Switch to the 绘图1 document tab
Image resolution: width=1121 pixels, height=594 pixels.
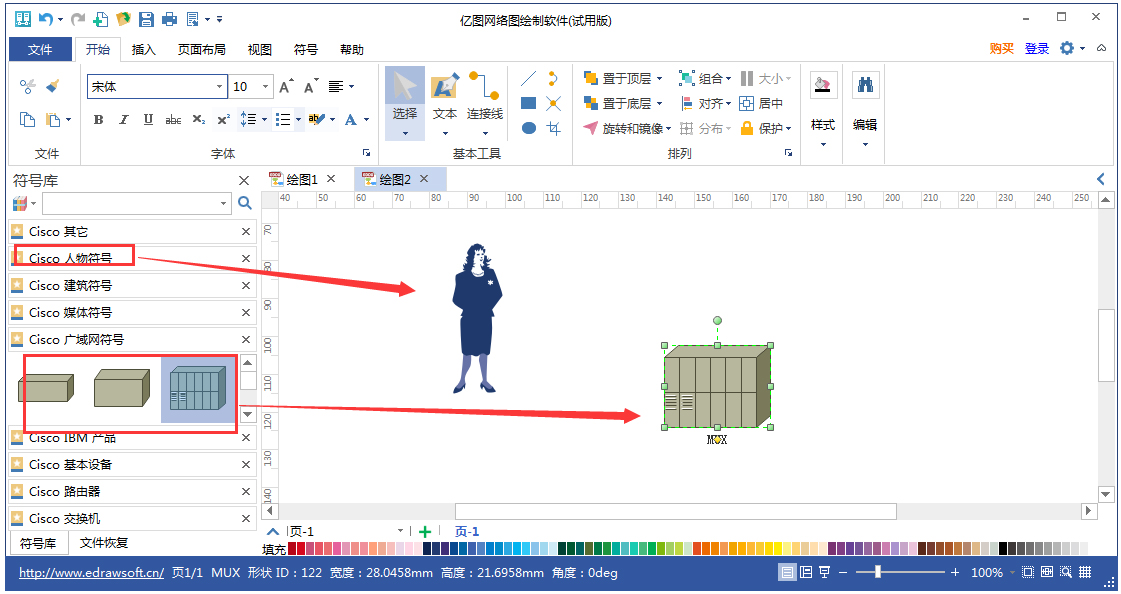pos(302,179)
